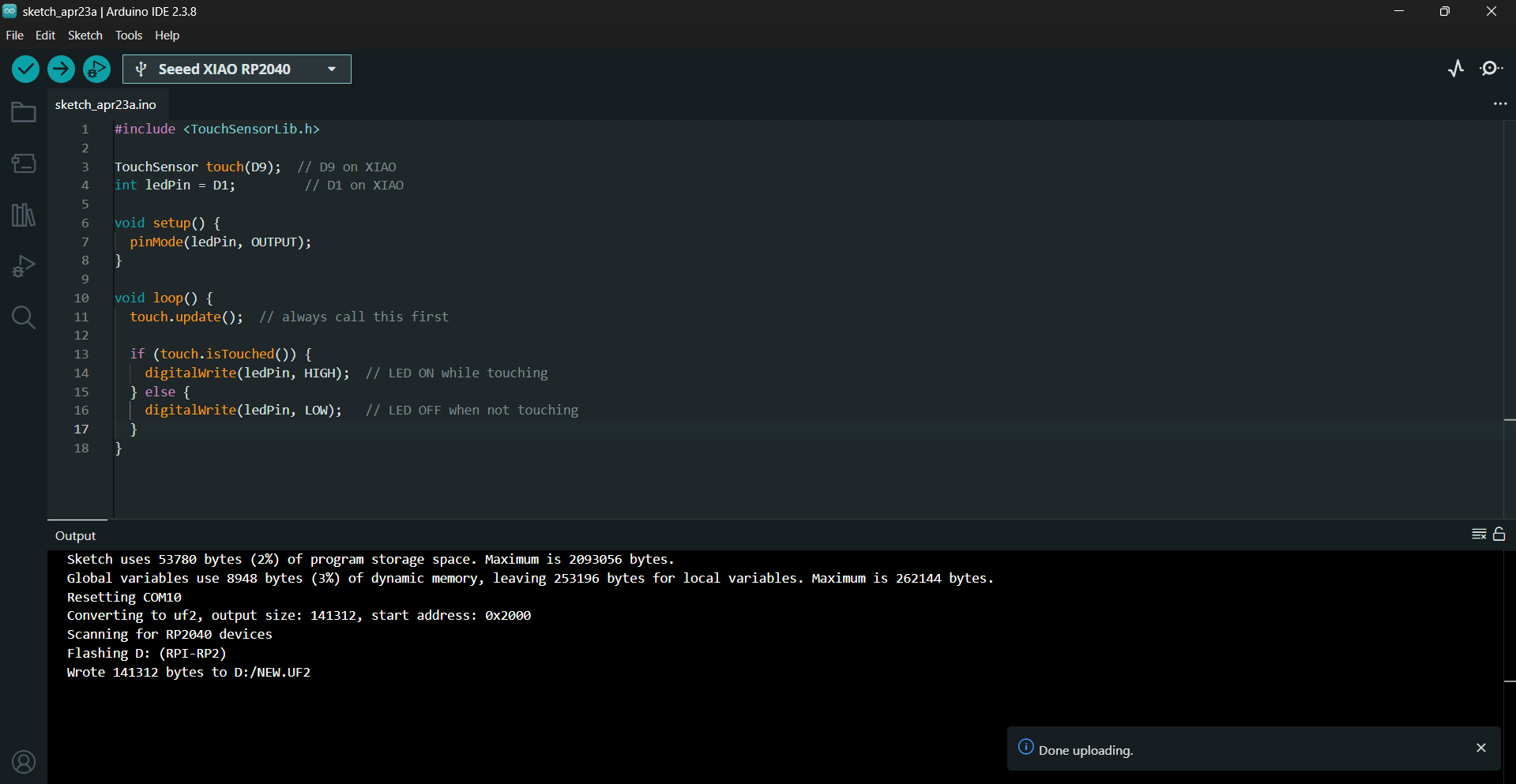Open the Sketch menu

[x=85, y=36]
